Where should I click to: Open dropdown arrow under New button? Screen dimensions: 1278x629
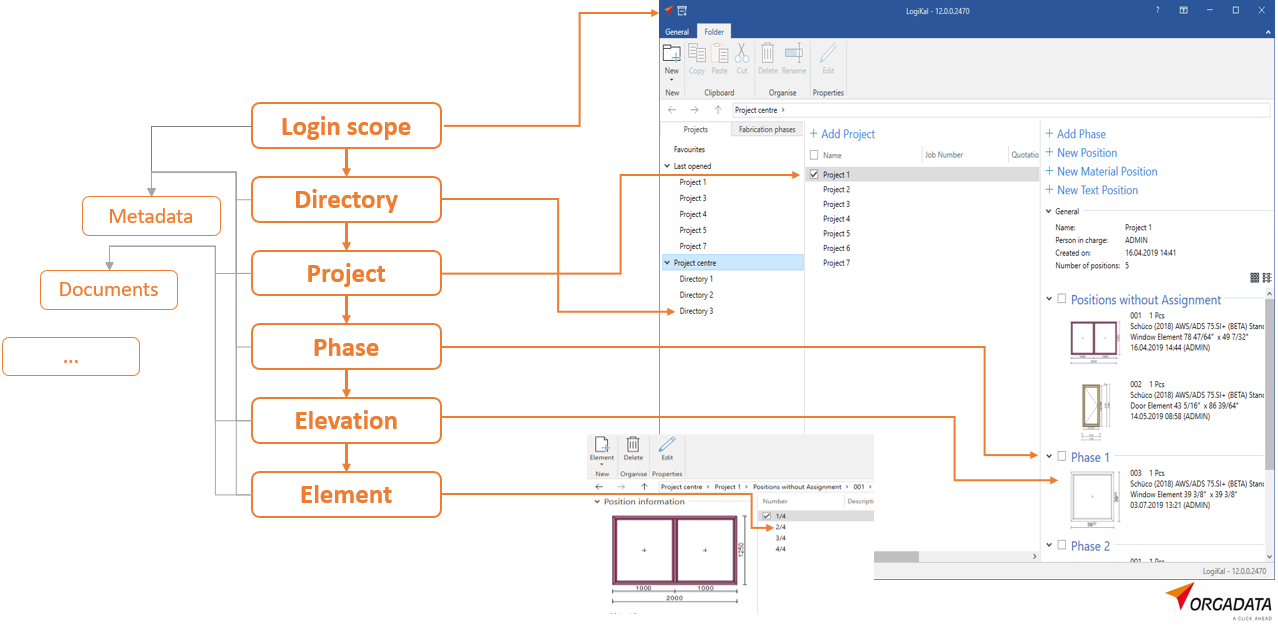coord(672,80)
